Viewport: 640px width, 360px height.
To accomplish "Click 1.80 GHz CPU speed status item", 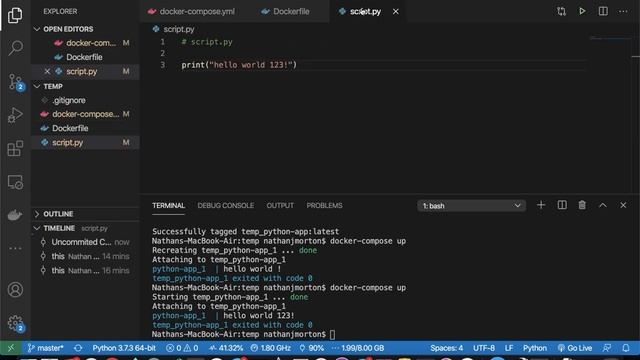I will 271,348.
